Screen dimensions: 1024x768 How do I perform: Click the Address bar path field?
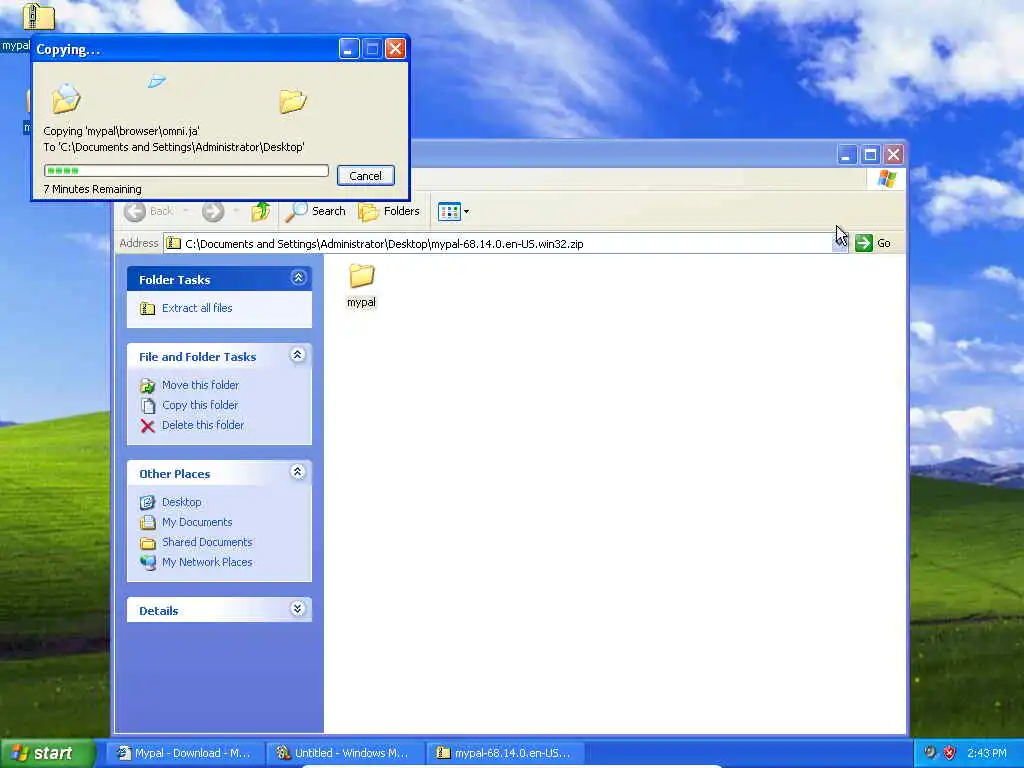tap(498, 244)
